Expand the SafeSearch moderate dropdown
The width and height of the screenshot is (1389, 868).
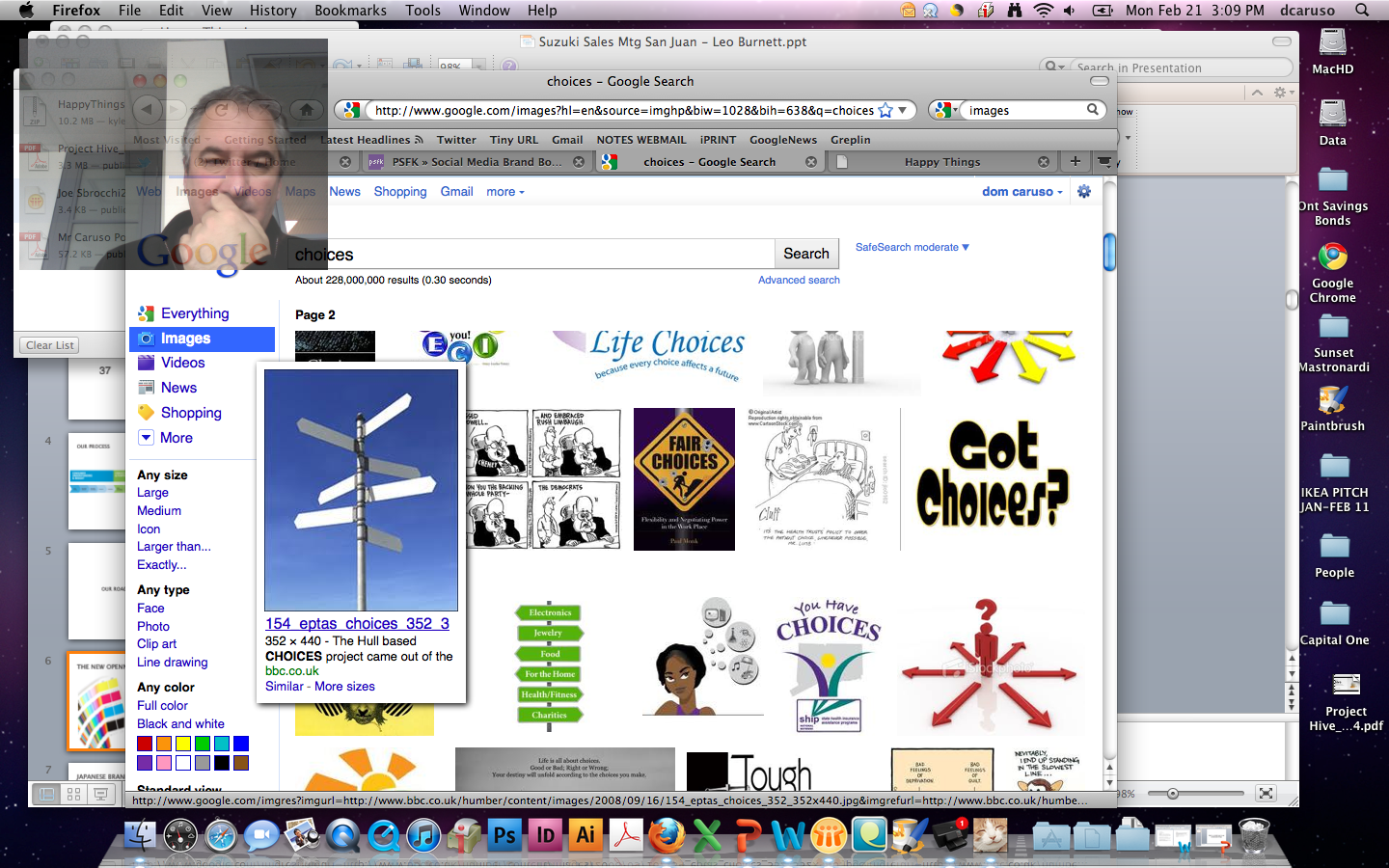912,248
